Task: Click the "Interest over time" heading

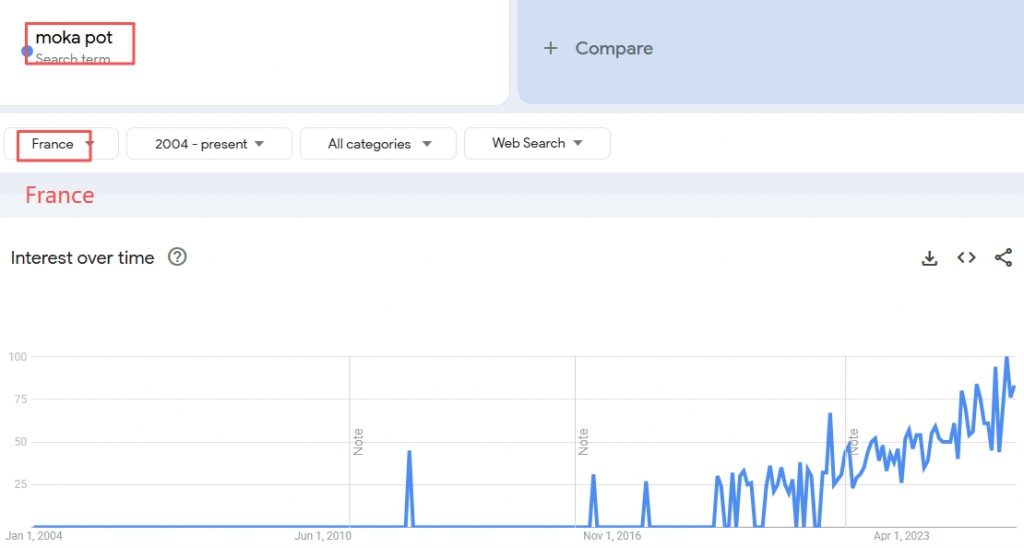Action: click(82, 258)
